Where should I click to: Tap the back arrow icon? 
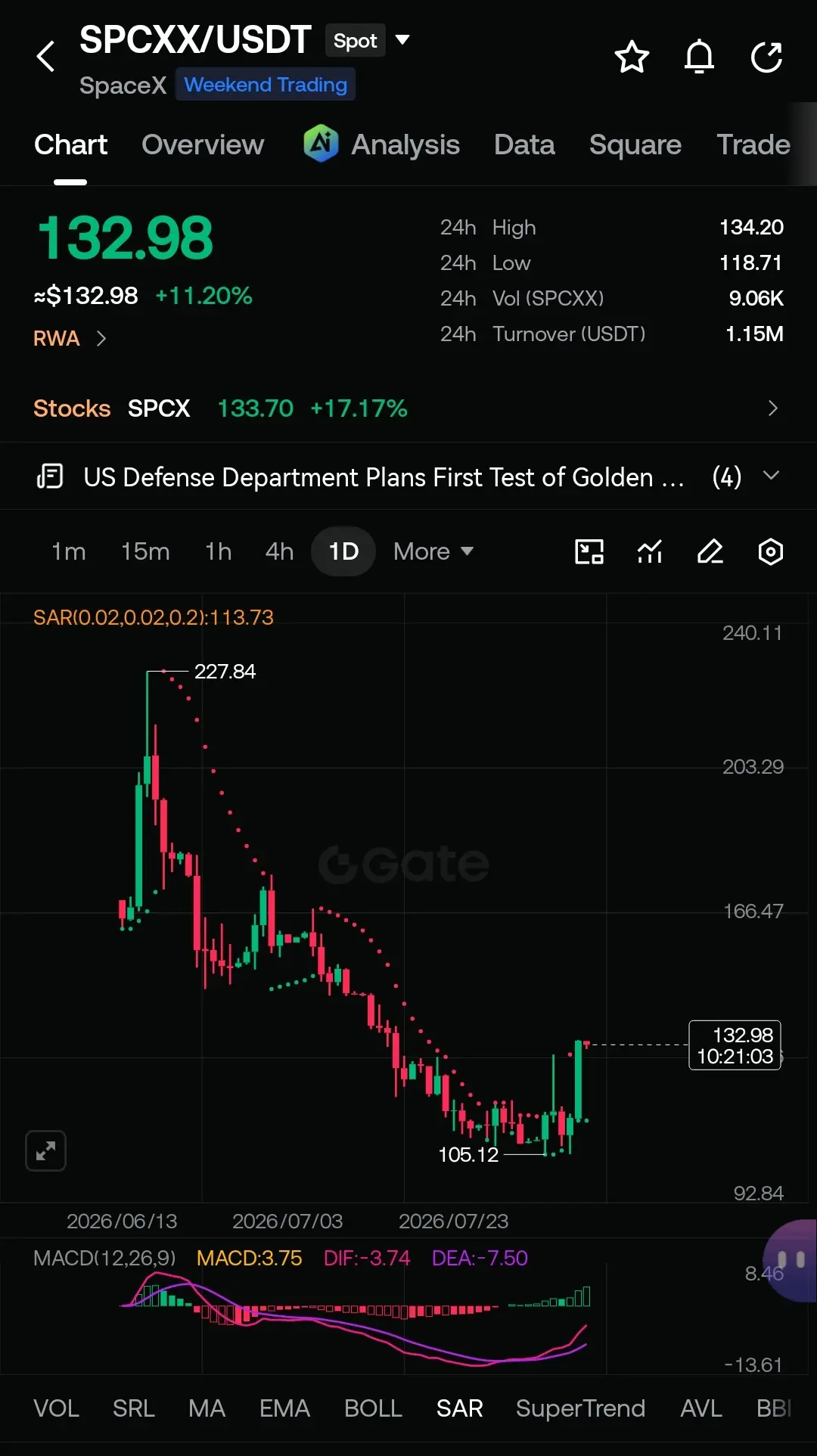pos(46,57)
